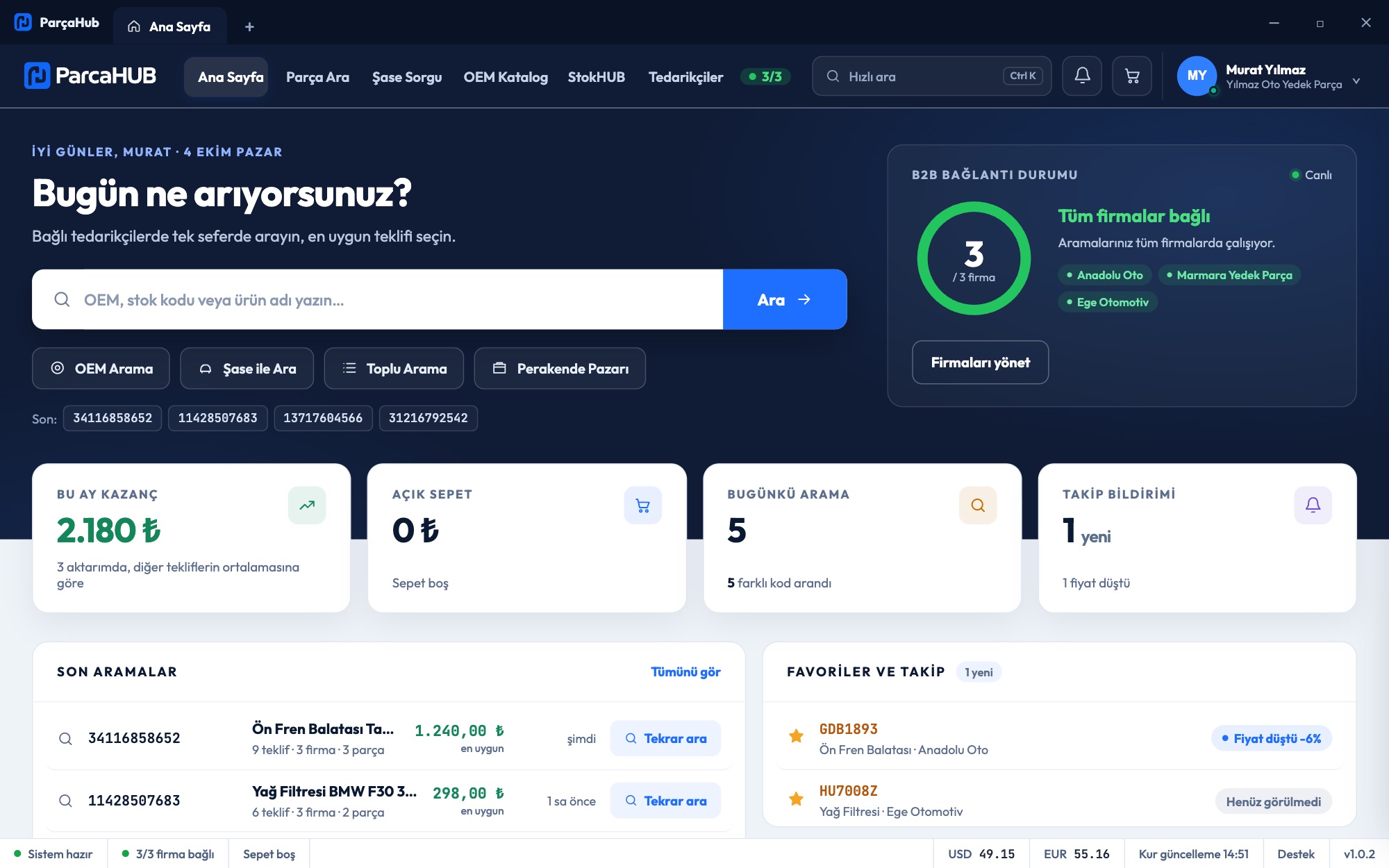Click the bell icon on Takip Bildirimi card
The width and height of the screenshot is (1389, 868).
[1313, 506]
